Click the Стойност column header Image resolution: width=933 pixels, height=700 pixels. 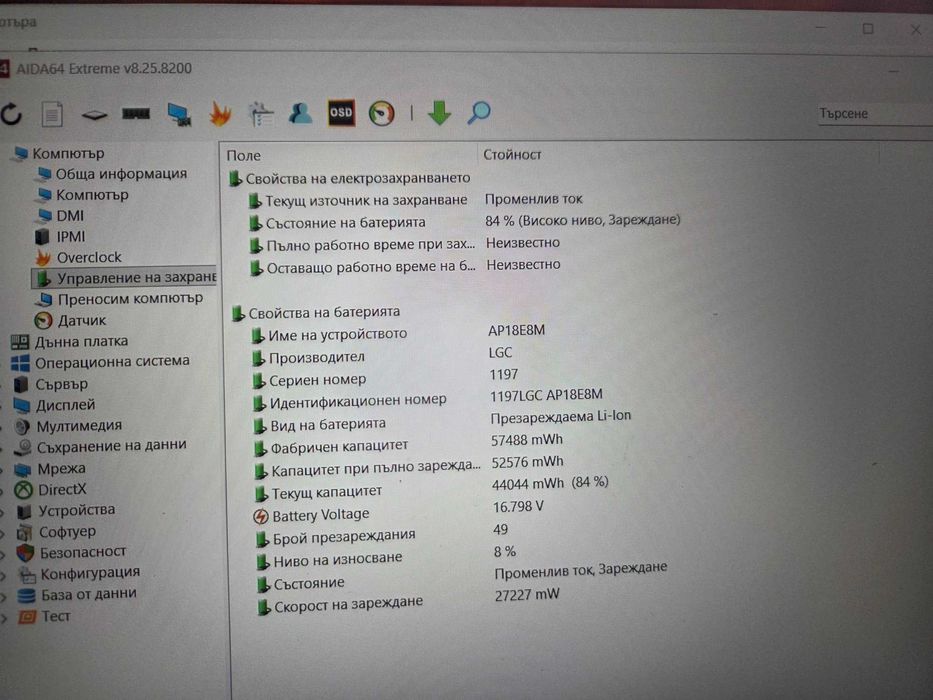(512, 155)
